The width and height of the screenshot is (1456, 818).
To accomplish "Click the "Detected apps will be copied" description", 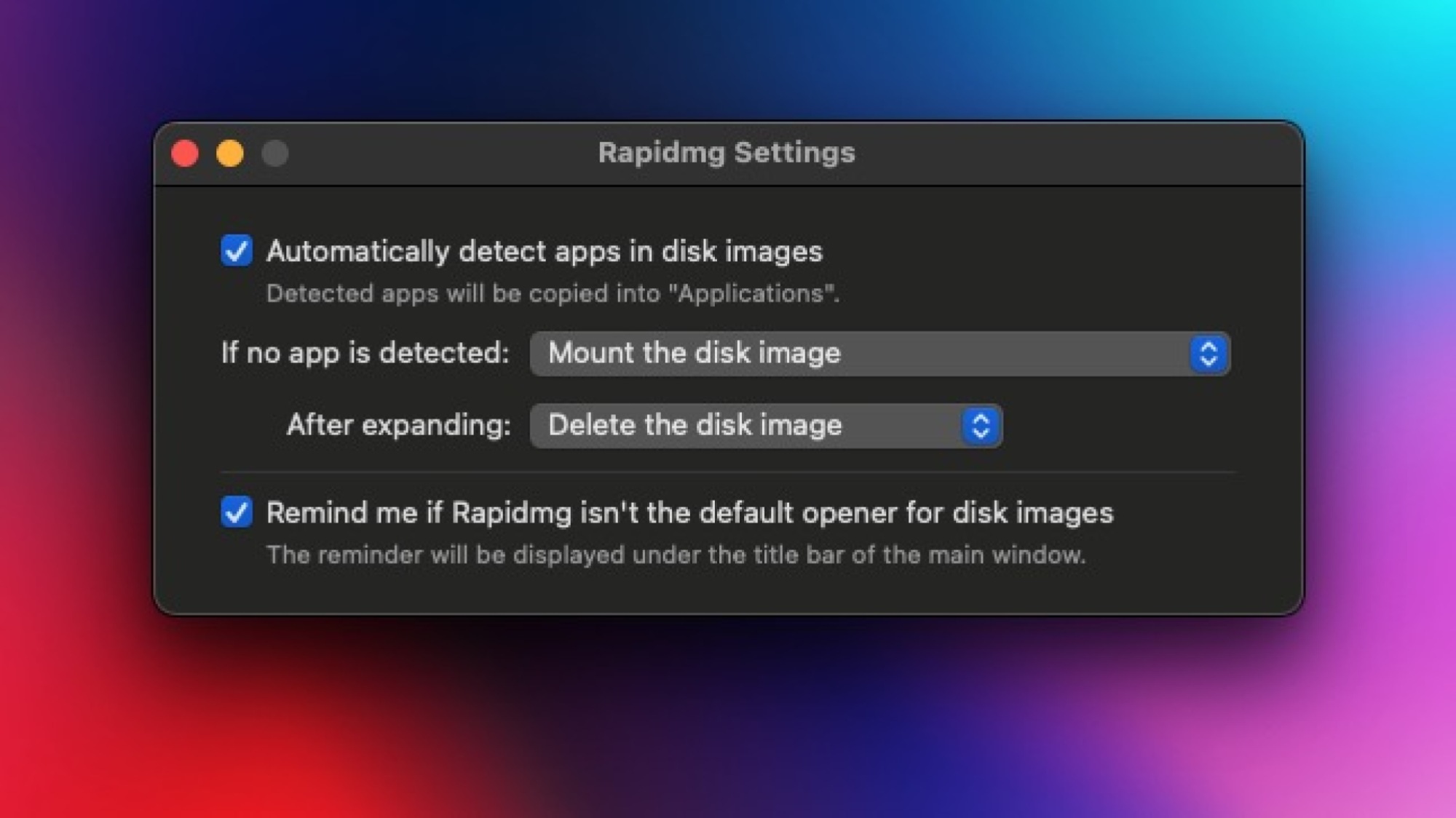I will click(552, 293).
